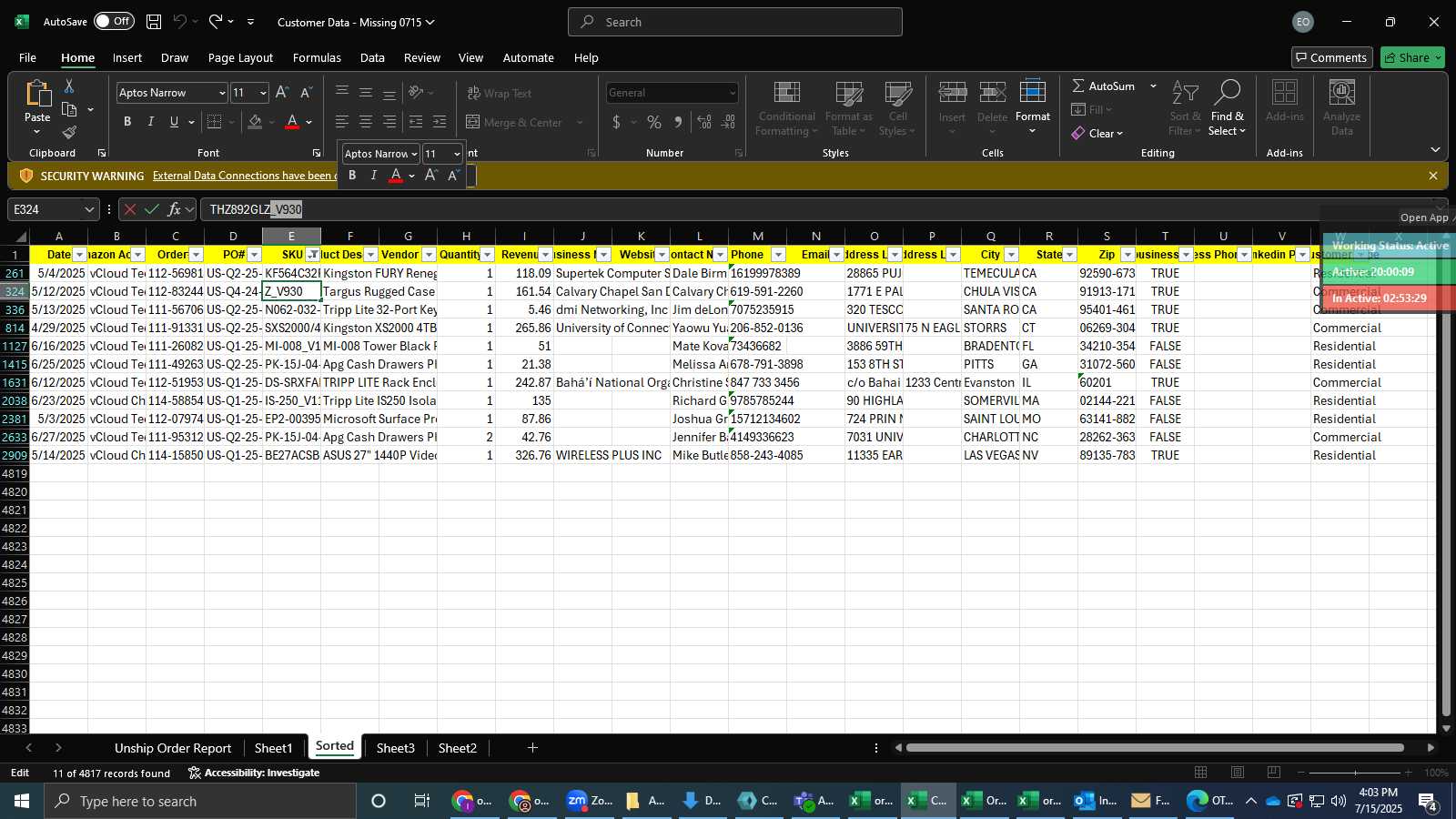The height and width of the screenshot is (819, 1456).
Task: Click the Comments button
Action: [x=1331, y=57]
